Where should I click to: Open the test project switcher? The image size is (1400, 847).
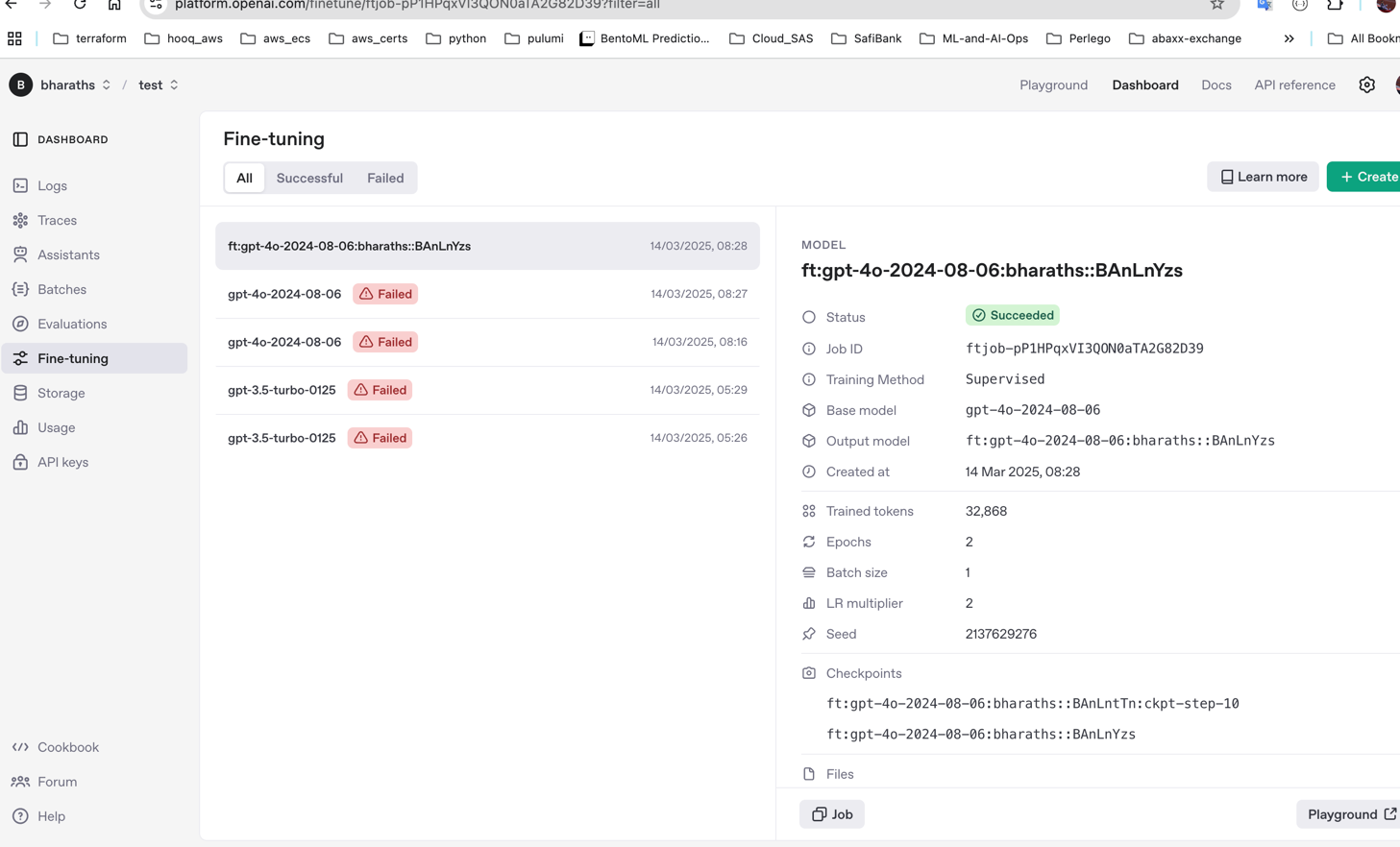[159, 85]
